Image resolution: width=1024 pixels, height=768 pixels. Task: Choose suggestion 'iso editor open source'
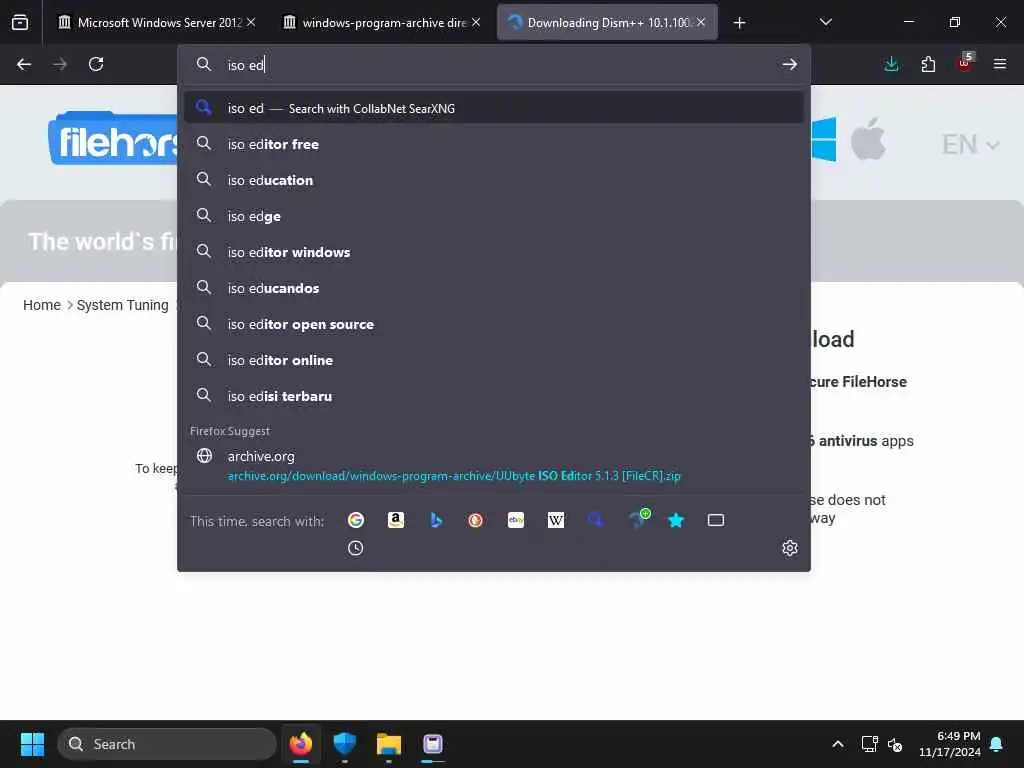(x=494, y=324)
